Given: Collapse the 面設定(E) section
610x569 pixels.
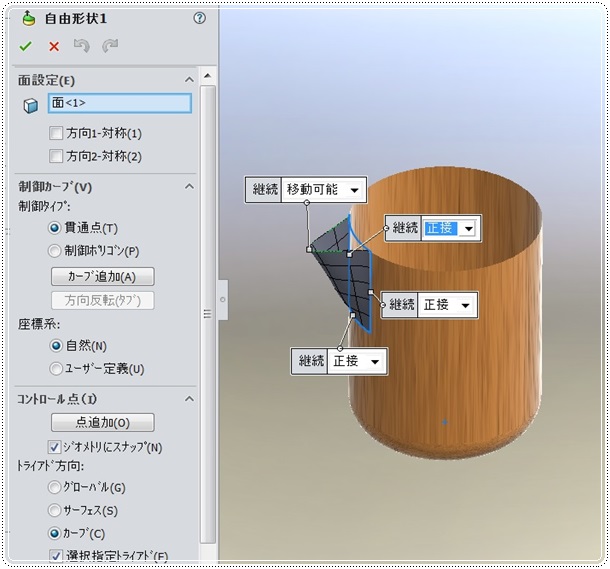Looking at the screenshot, I should pyautogui.click(x=189, y=80).
